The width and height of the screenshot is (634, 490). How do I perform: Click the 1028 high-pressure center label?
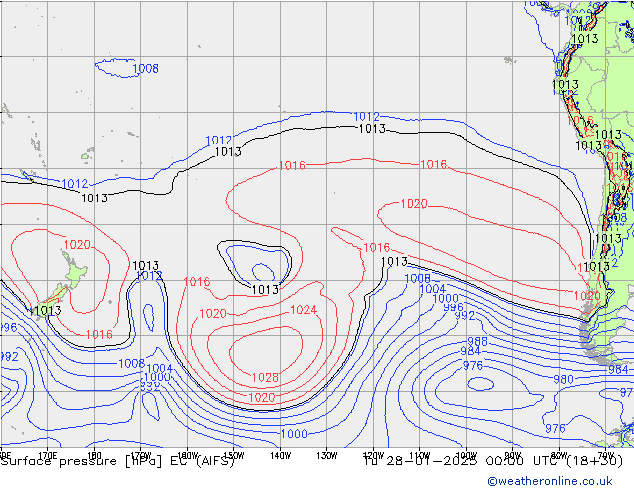click(265, 378)
